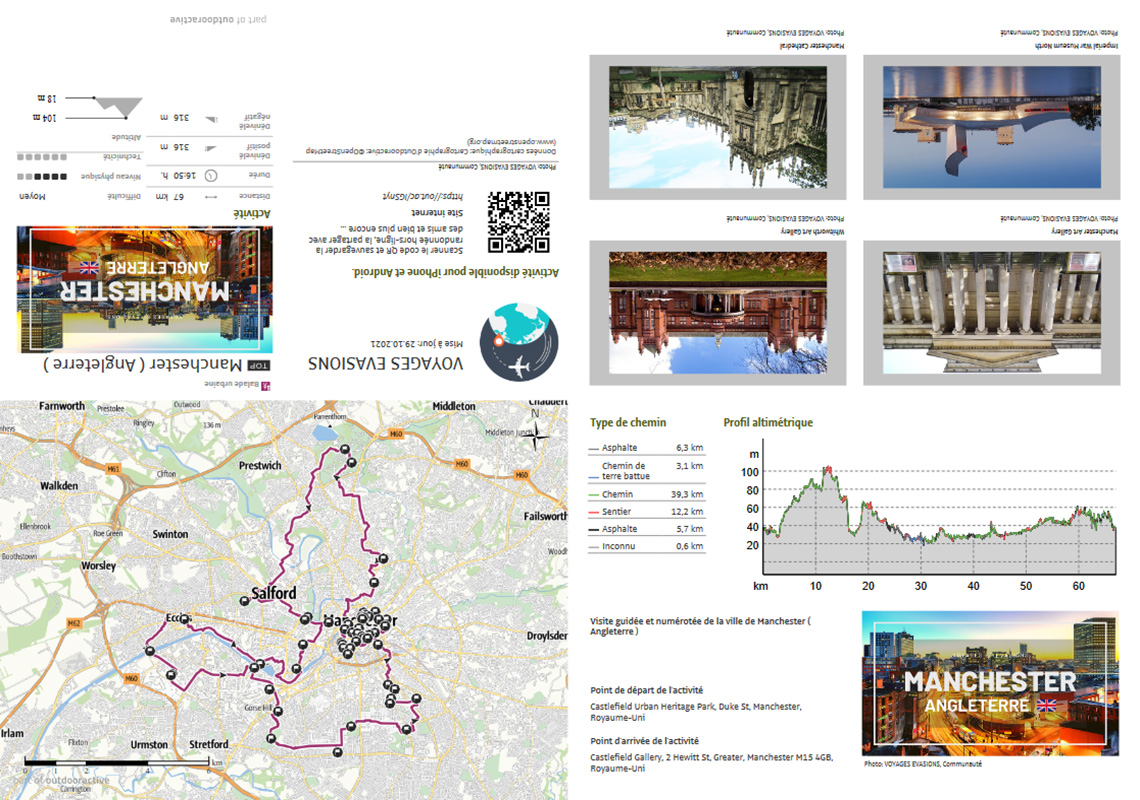Select the '104 m' altitude value
The height and width of the screenshot is (800, 1140).
pos(44,117)
